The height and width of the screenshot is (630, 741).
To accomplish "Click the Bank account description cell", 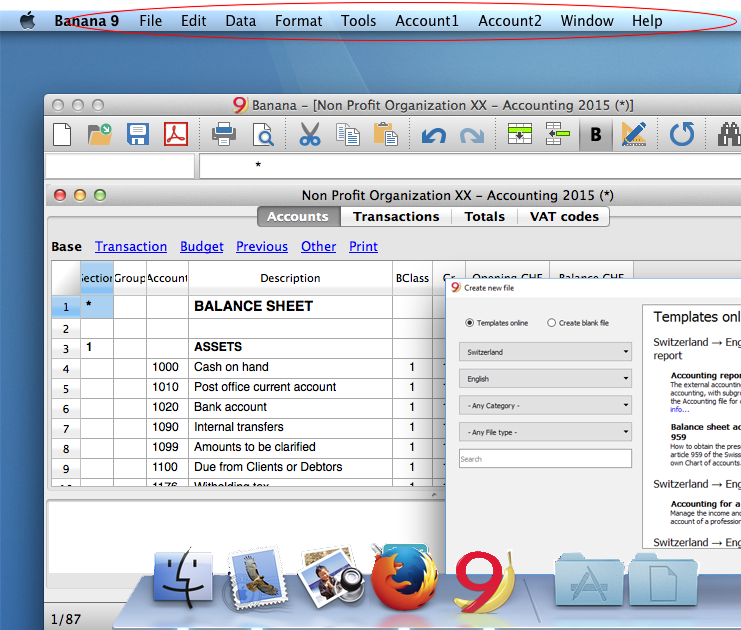I will (290, 407).
